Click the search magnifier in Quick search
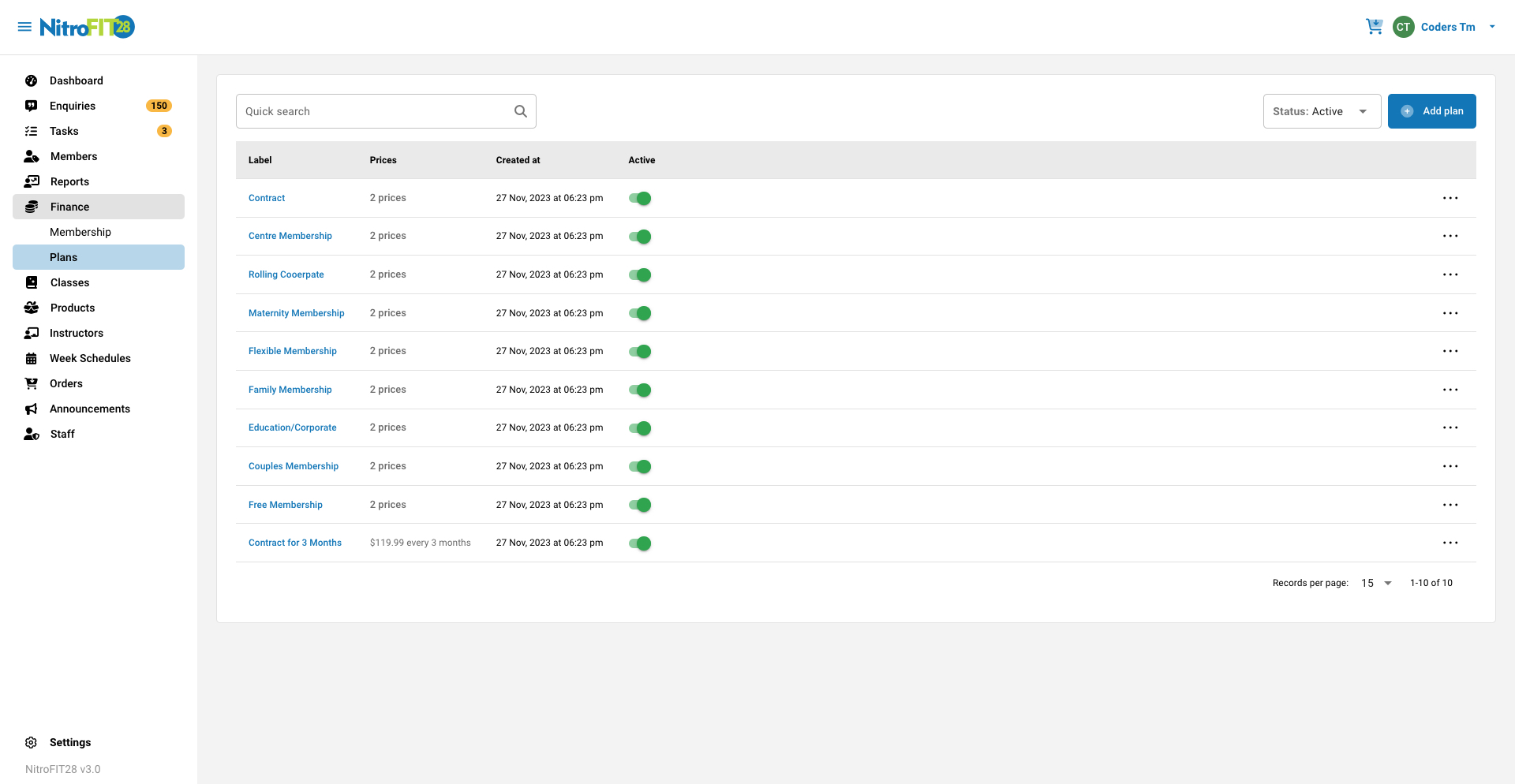The width and height of the screenshot is (1515, 784). point(520,110)
